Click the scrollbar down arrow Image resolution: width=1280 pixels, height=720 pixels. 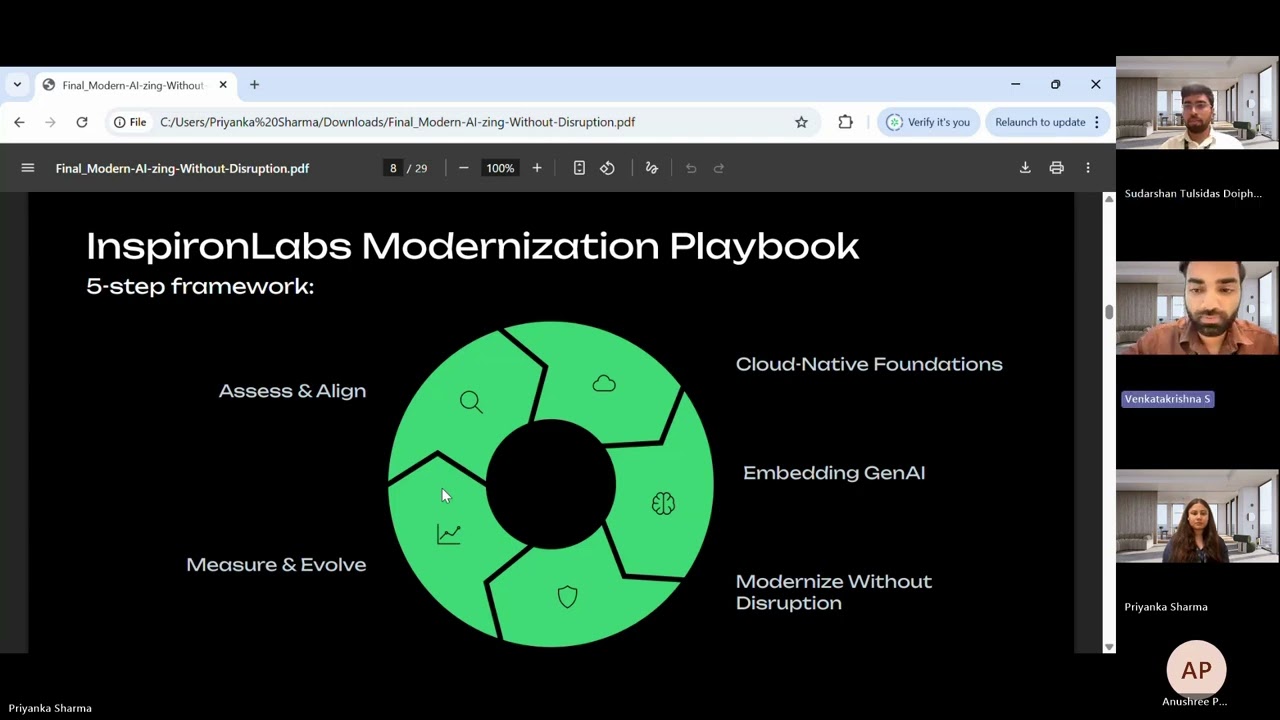pyautogui.click(x=1109, y=647)
